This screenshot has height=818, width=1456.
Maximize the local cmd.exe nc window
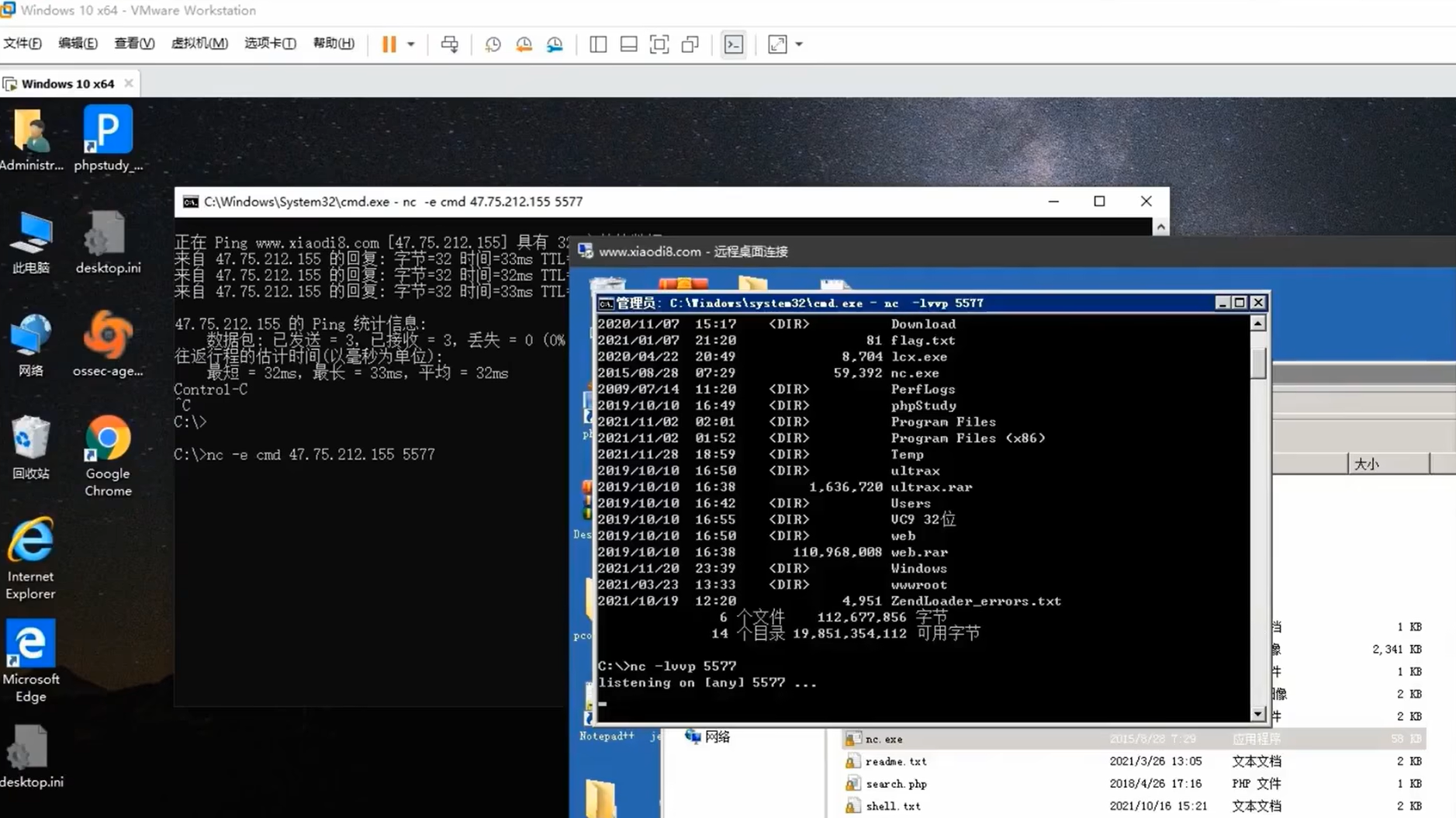coord(1099,201)
